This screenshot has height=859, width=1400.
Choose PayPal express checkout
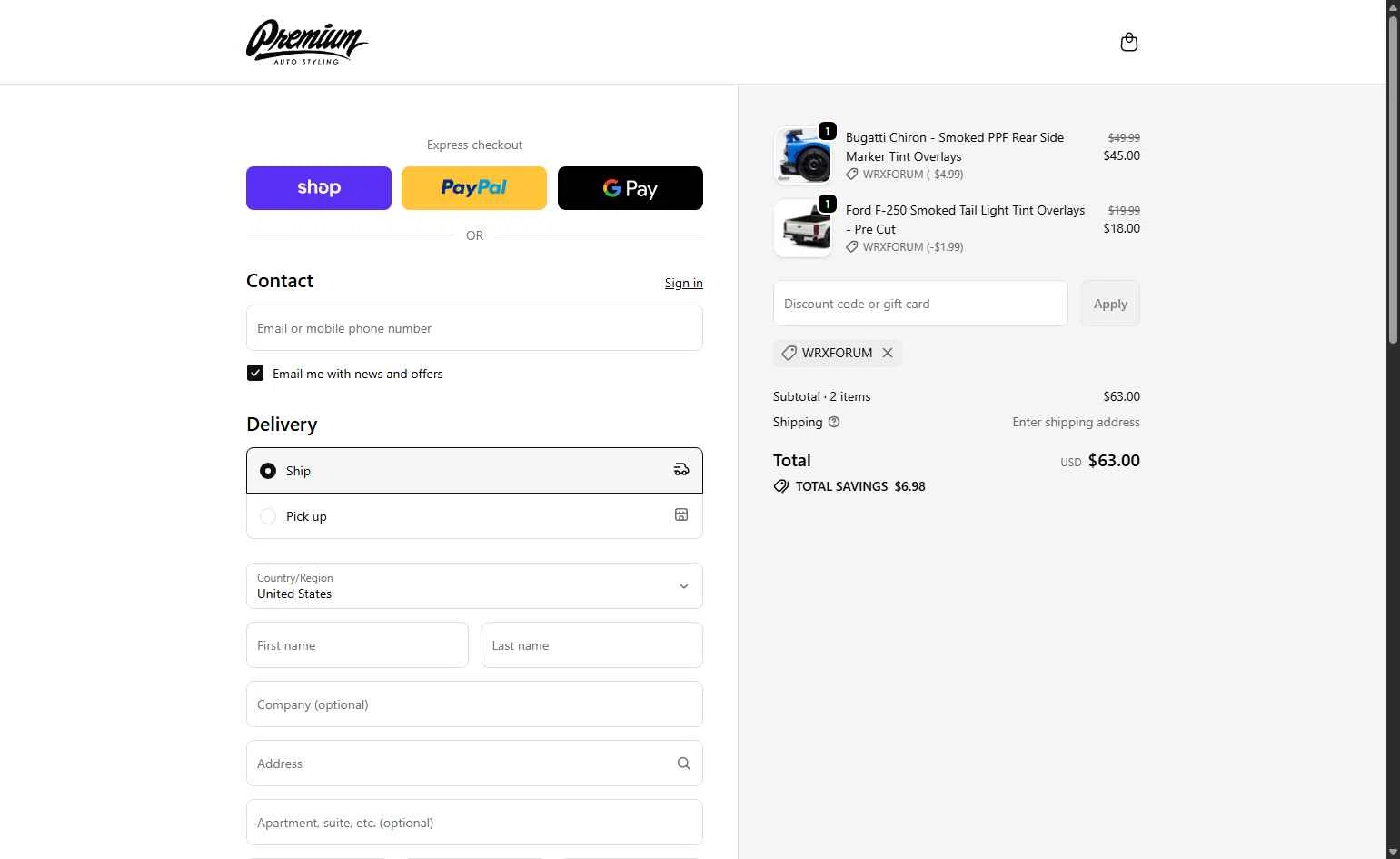[474, 188]
